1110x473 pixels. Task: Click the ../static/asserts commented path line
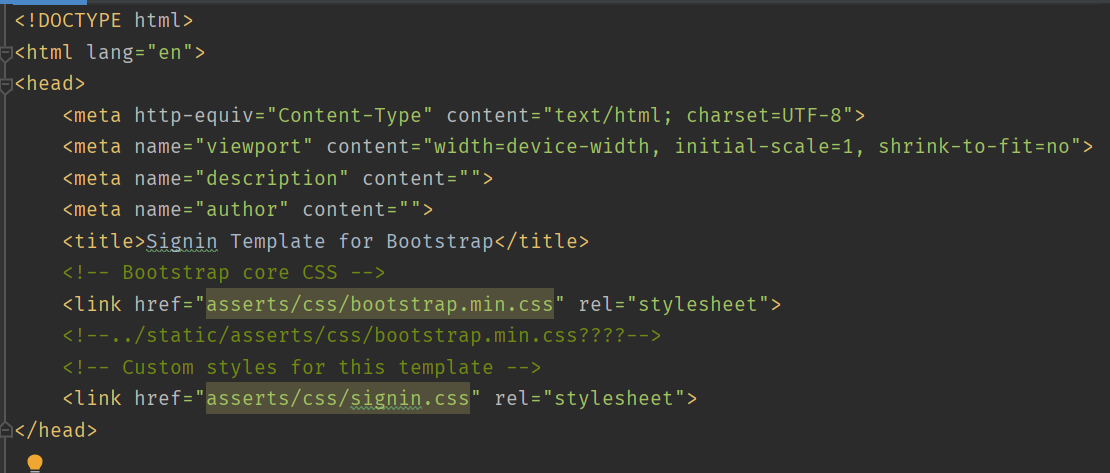coord(362,336)
